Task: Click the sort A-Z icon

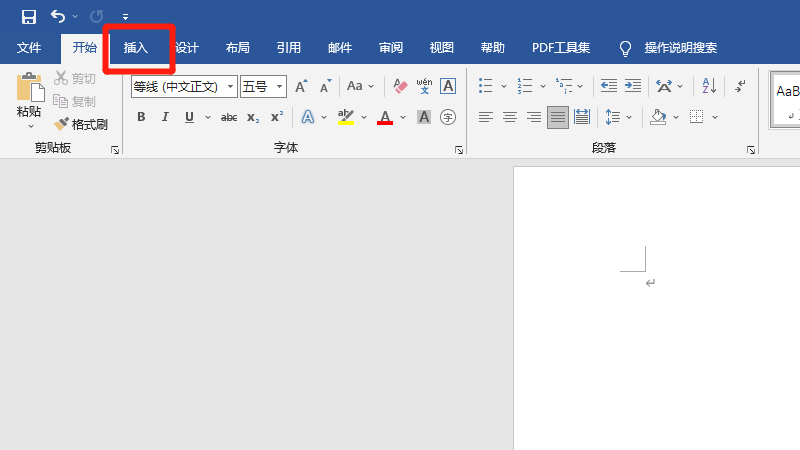Action: pos(708,87)
